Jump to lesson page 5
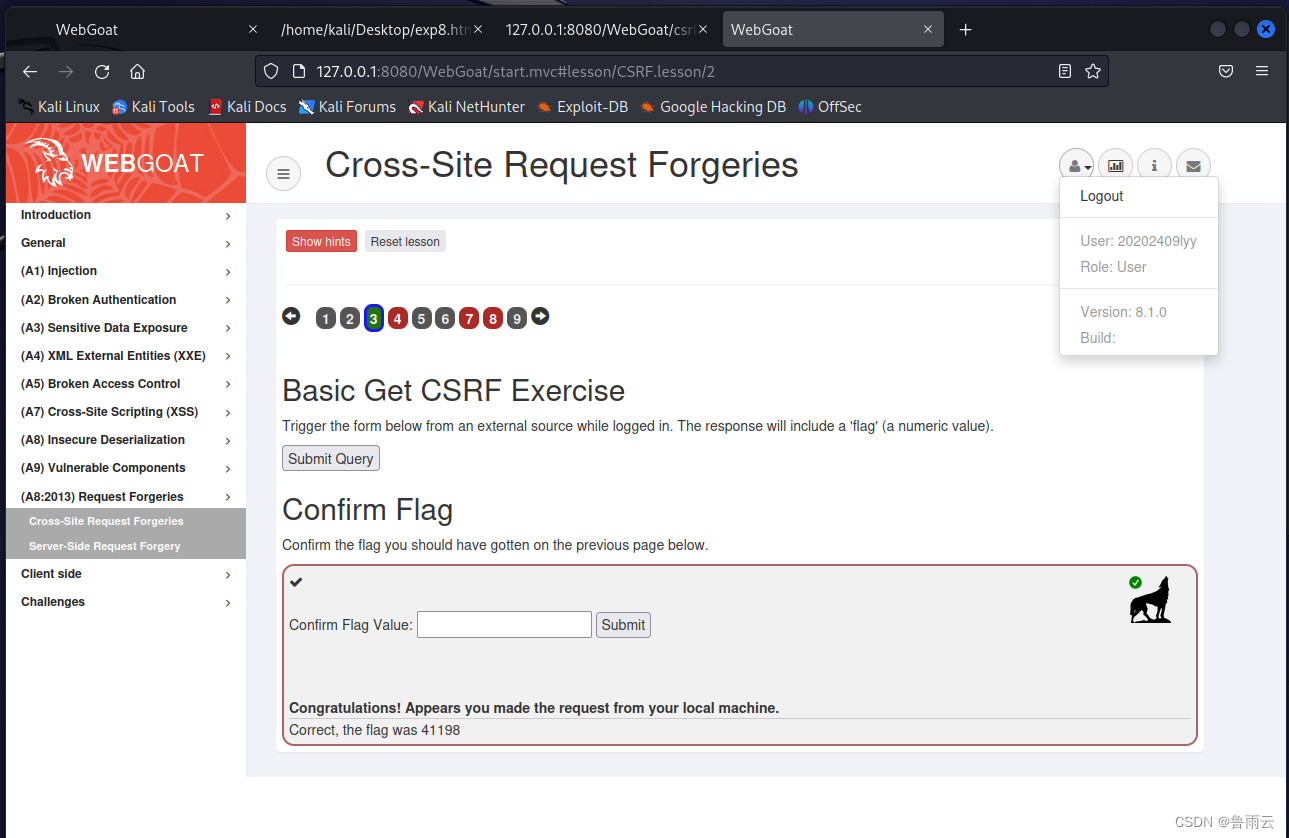 421,319
